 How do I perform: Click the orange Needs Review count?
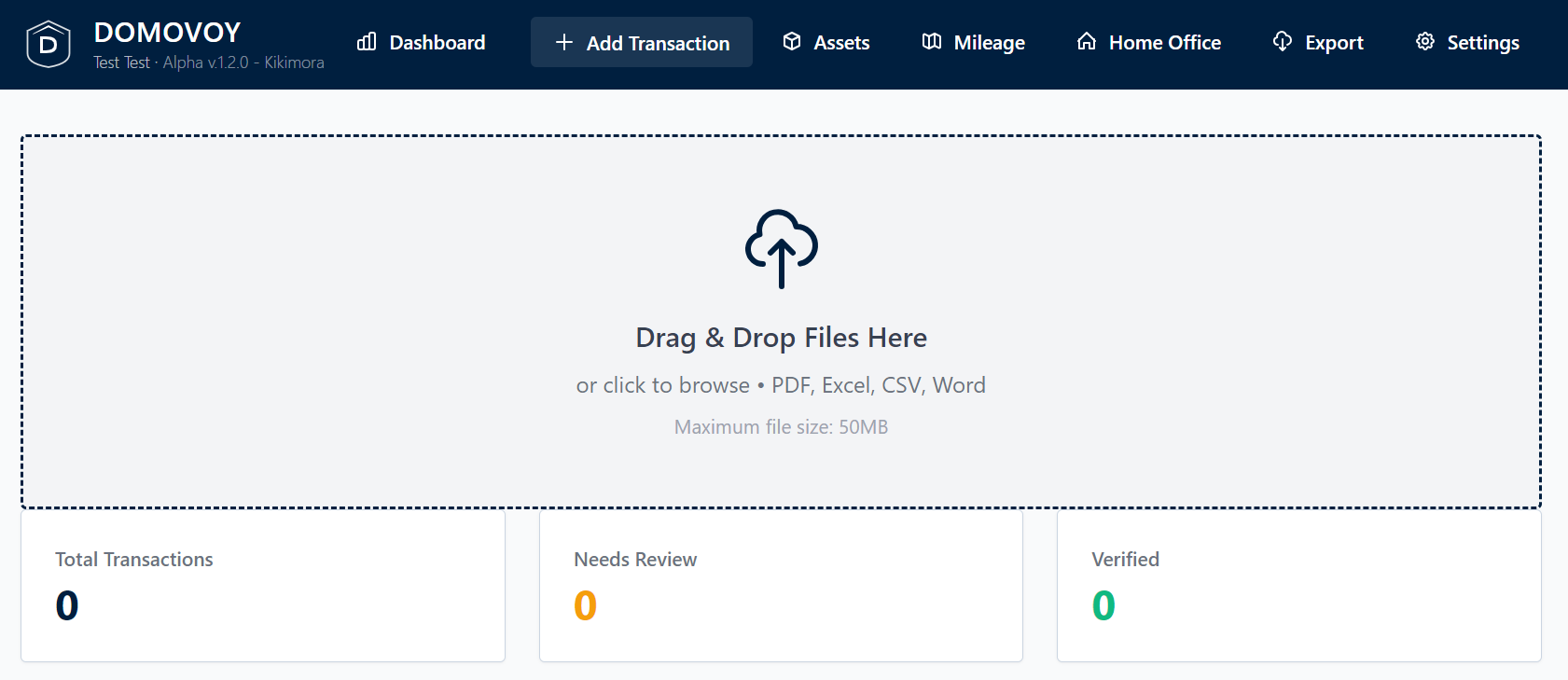(x=585, y=605)
